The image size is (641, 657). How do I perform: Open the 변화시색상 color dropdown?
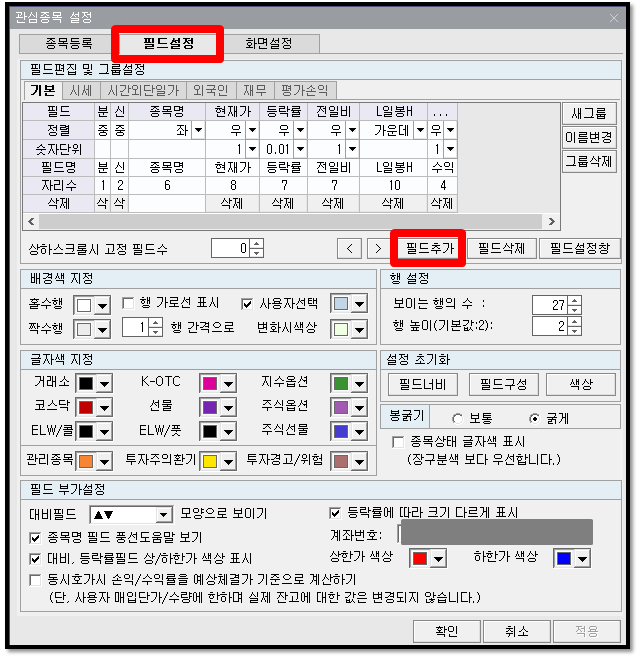pos(359,330)
